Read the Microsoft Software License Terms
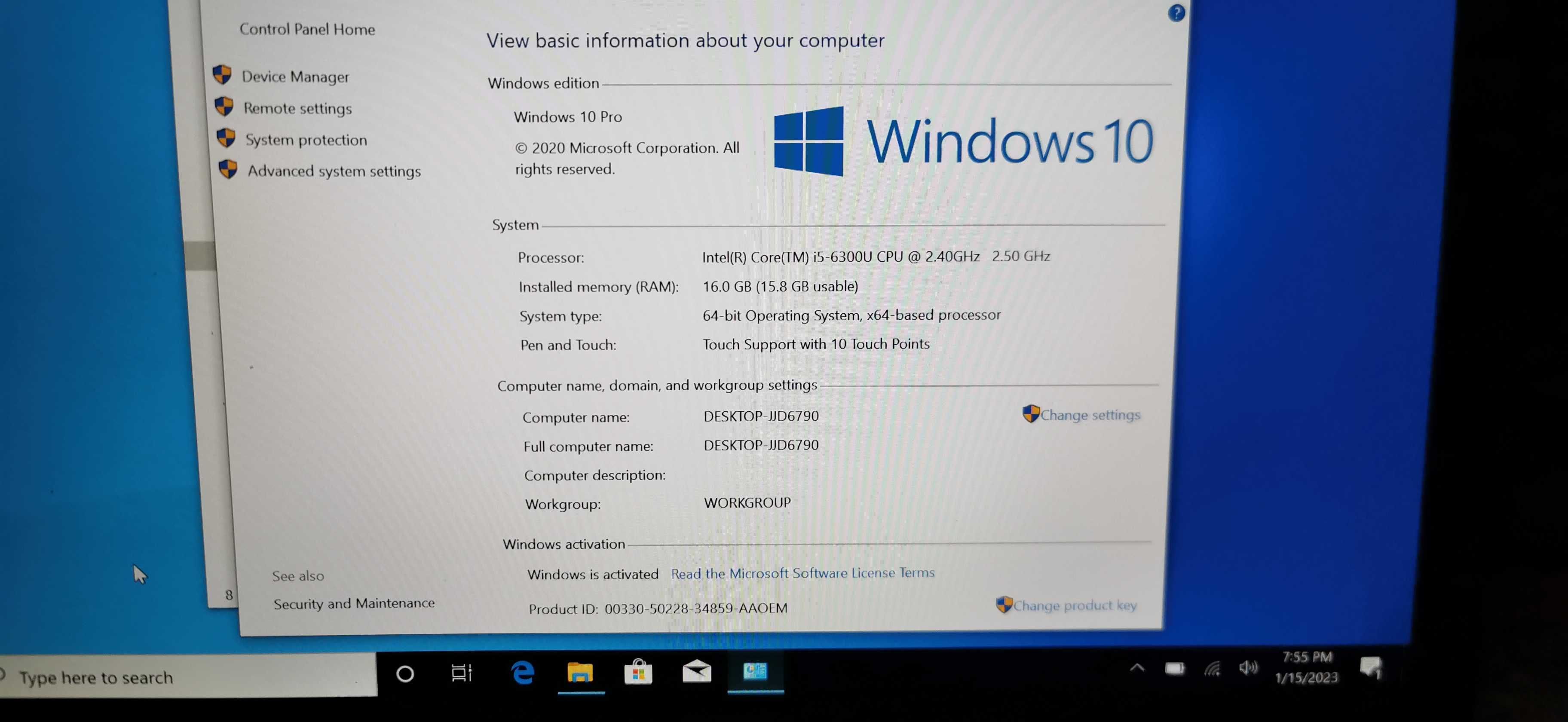 799,572
